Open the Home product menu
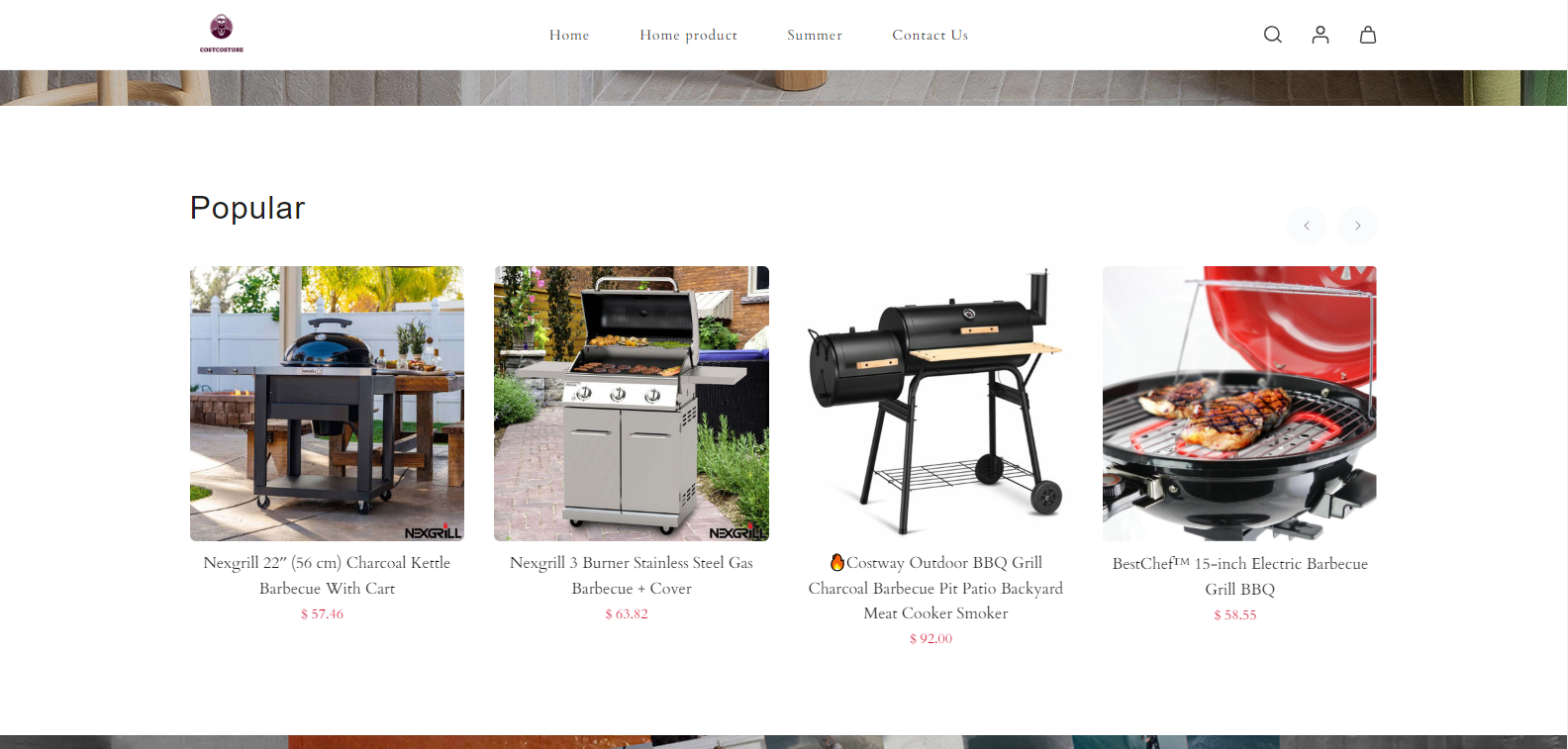The width and height of the screenshot is (1568, 749). click(x=688, y=35)
